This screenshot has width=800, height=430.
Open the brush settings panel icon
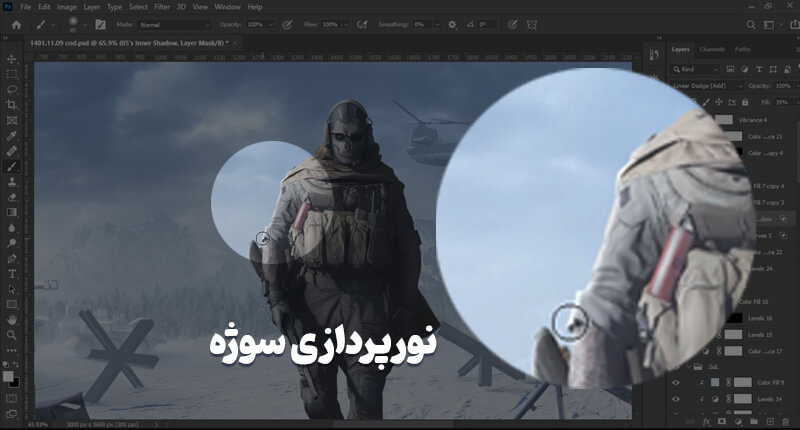(x=101, y=24)
